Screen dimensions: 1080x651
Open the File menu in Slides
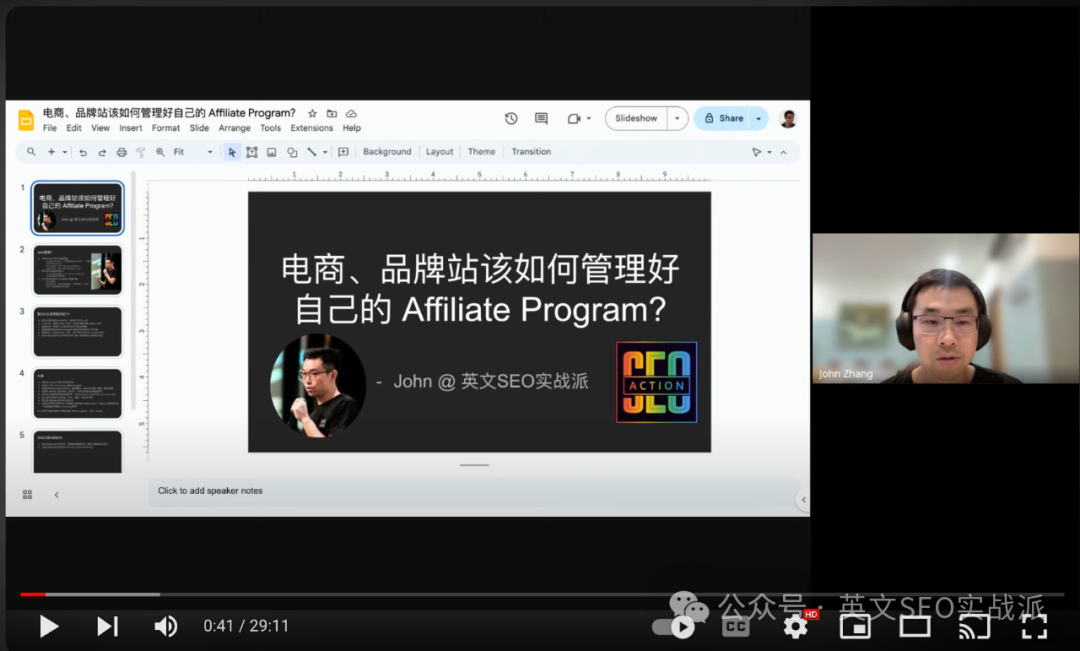pyautogui.click(x=50, y=128)
